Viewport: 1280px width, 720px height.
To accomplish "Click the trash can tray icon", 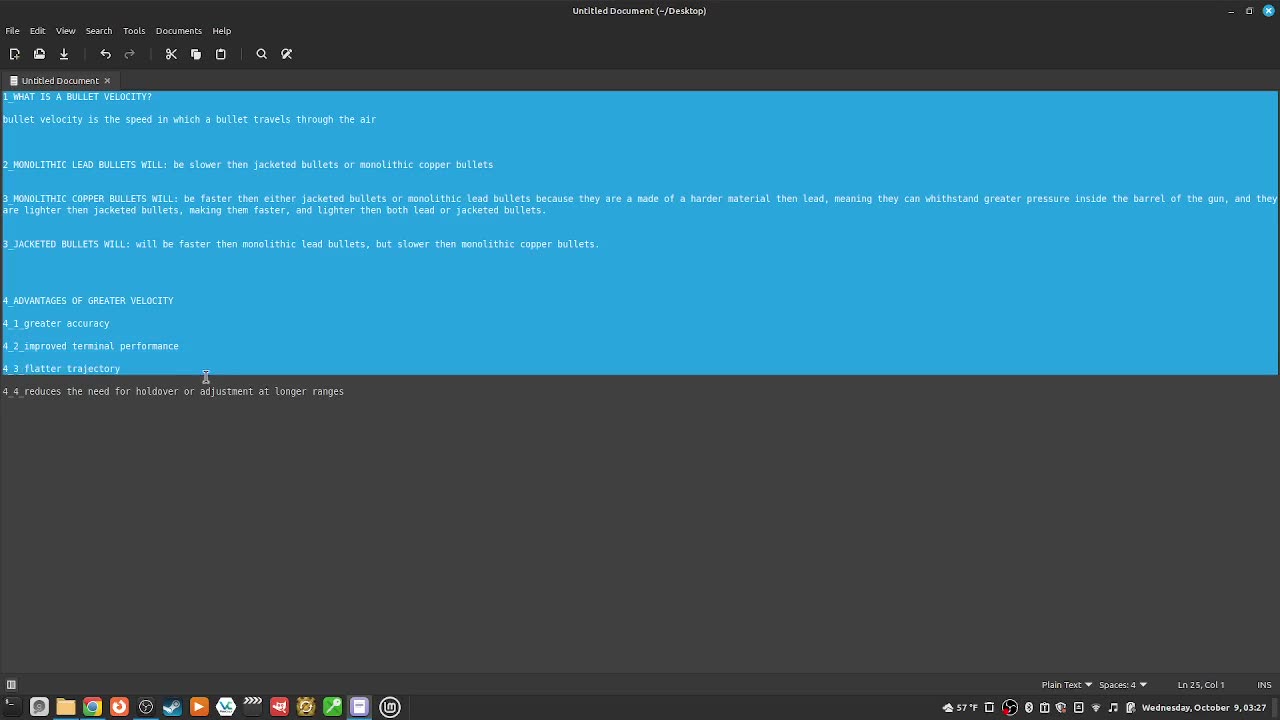I will 989,707.
